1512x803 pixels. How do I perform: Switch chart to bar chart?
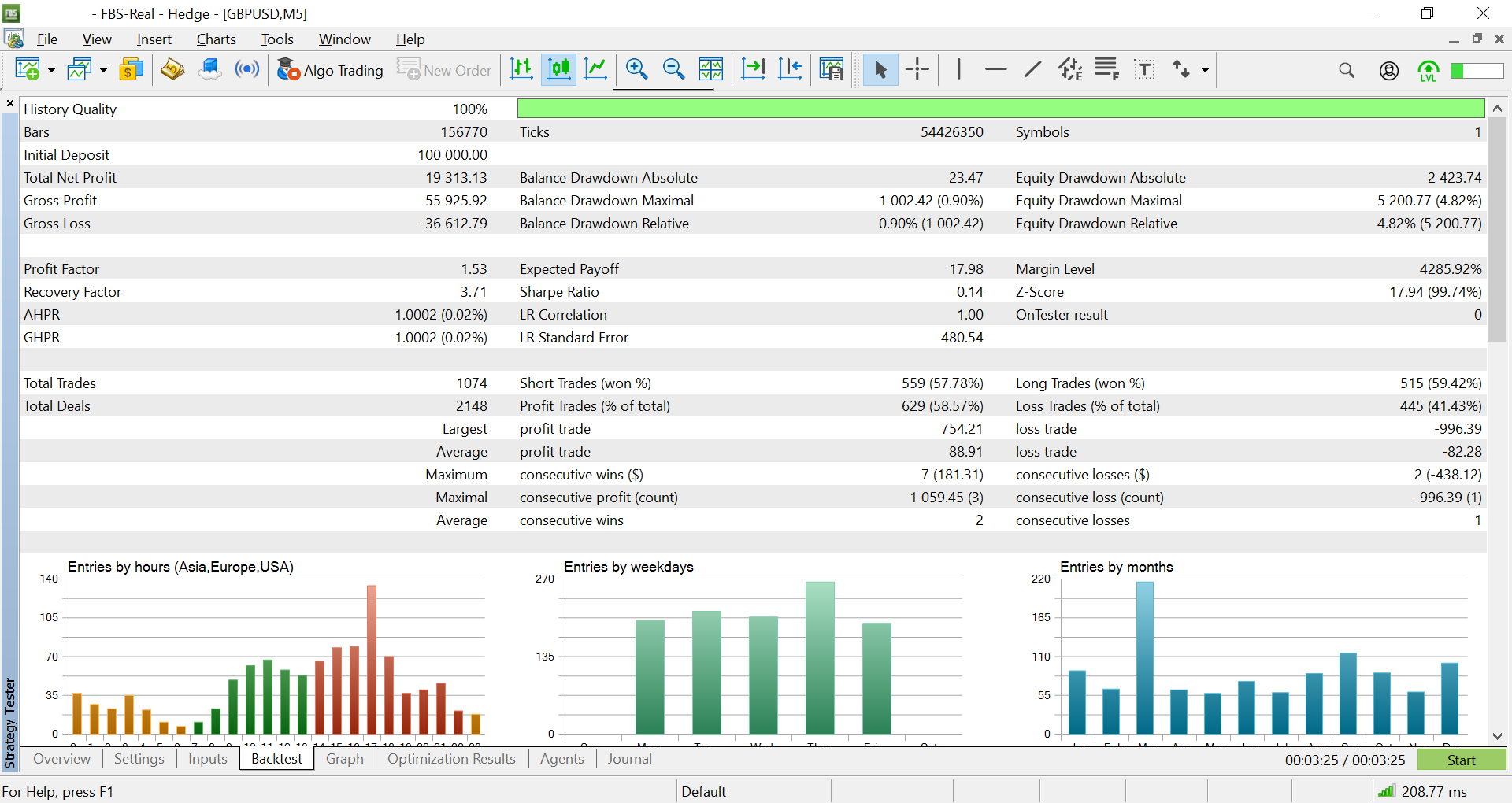[521, 69]
